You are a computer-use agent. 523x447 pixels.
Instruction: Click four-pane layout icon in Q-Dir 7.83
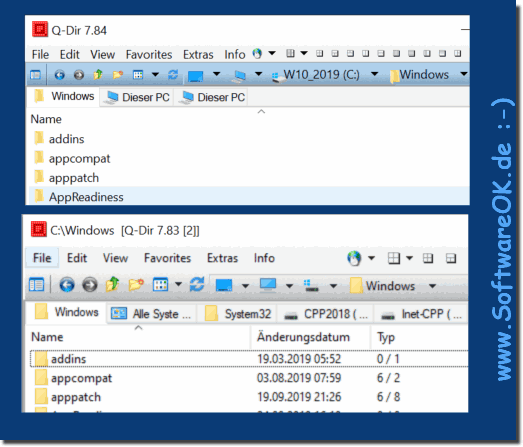(x=394, y=258)
